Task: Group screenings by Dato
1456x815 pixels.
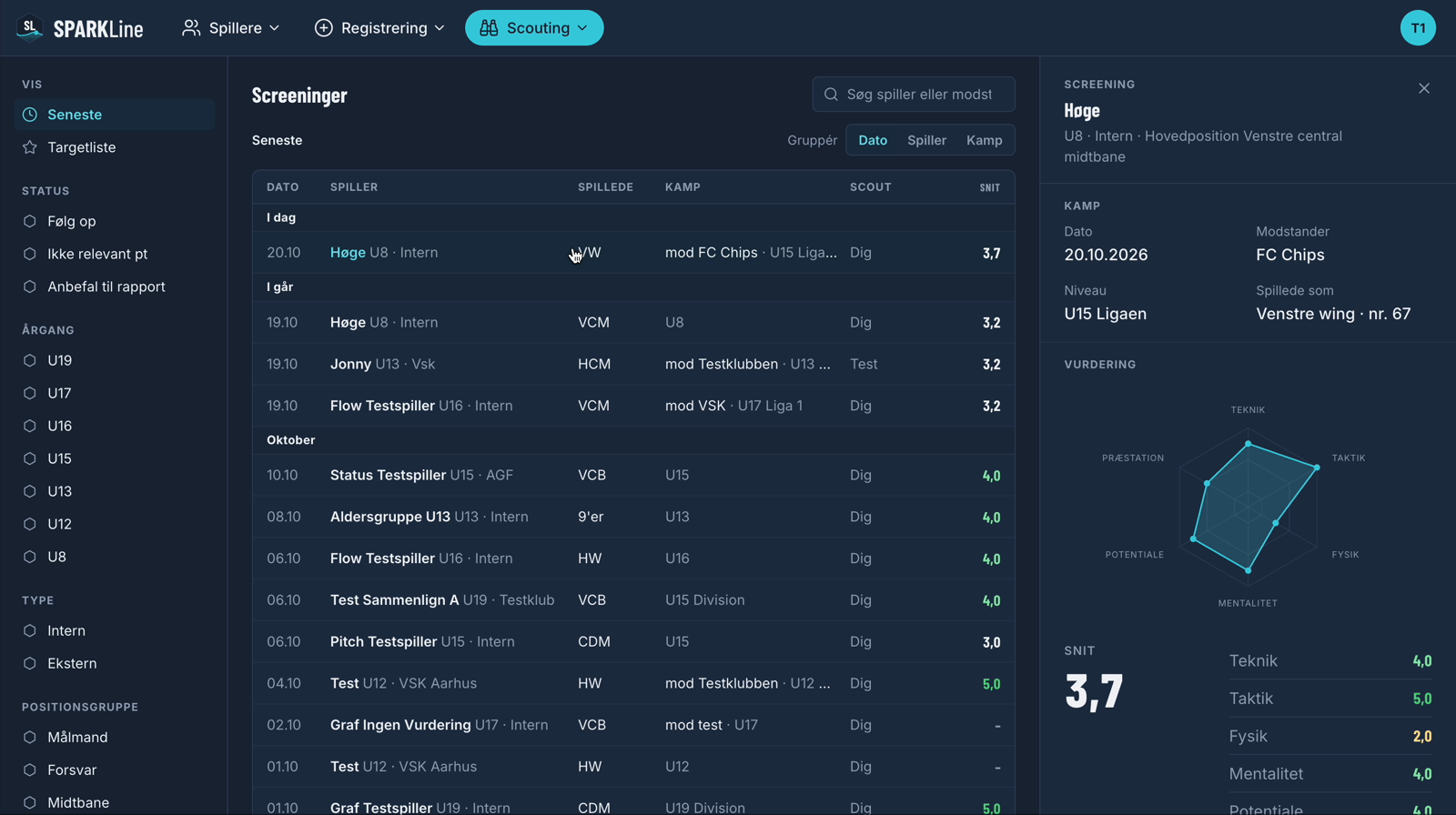Action: (873, 140)
